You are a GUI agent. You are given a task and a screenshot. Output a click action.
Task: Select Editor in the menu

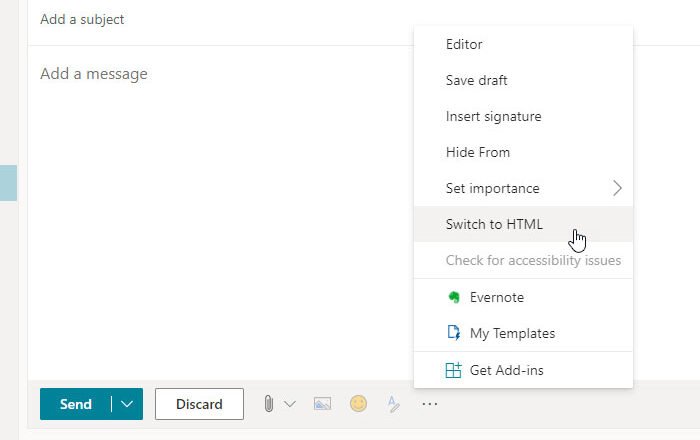[523, 44]
